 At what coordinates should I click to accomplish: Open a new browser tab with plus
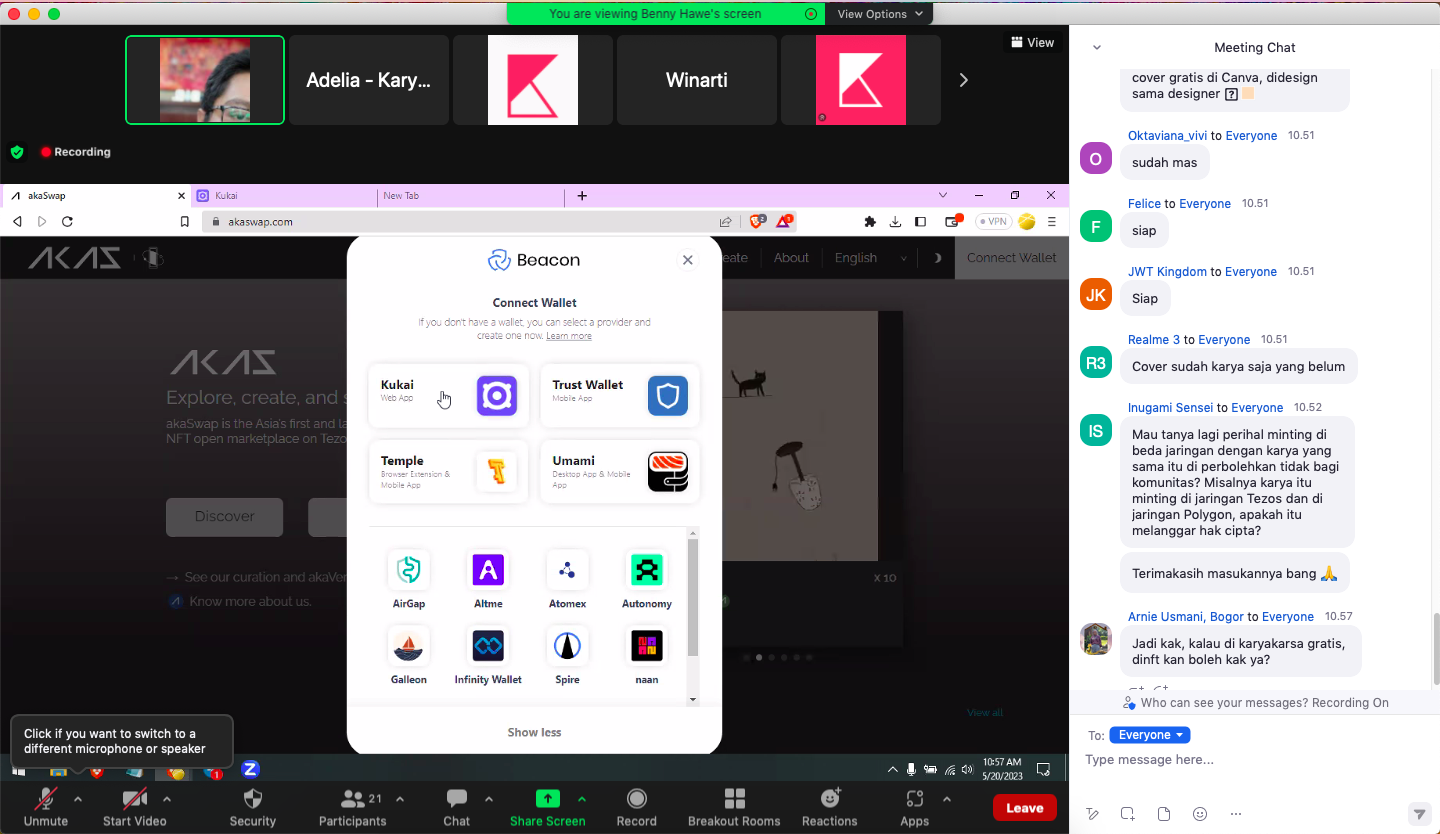(x=582, y=196)
